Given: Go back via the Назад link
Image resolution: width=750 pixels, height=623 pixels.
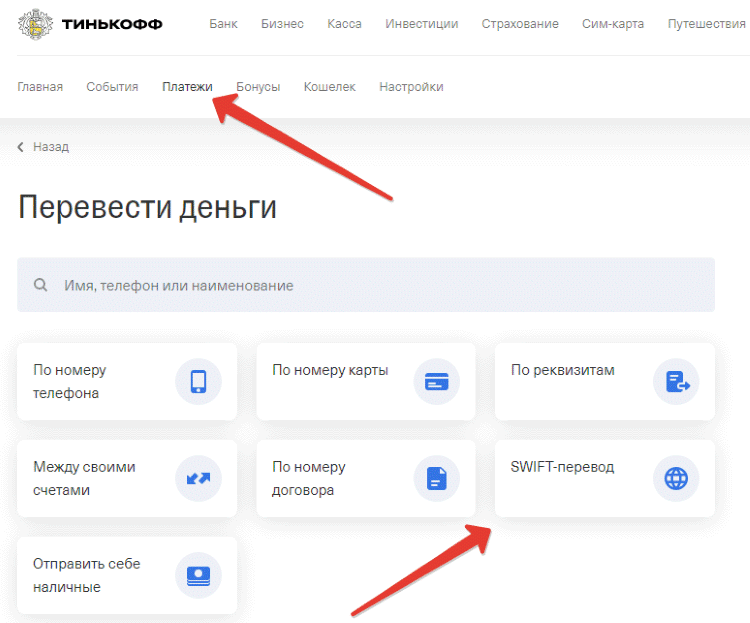Looking at the screenshot, I should (x=51, y=147).
